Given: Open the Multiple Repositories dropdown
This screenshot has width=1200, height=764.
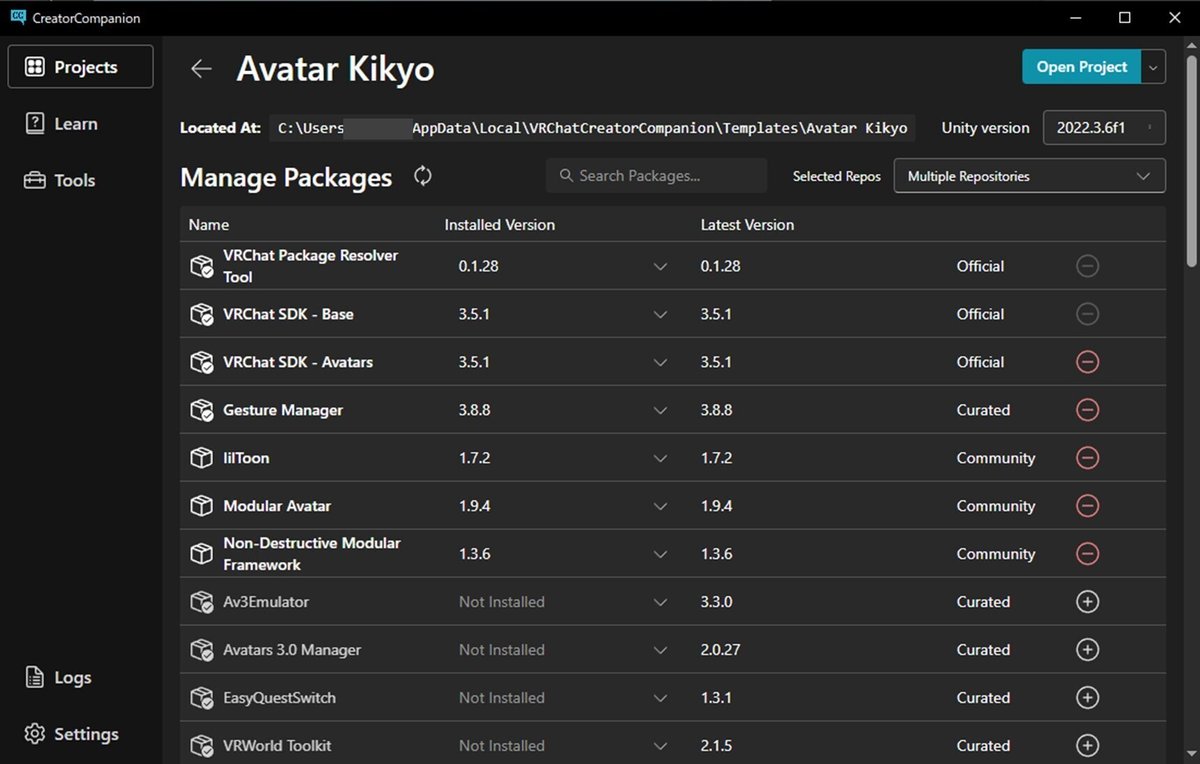Looking at the screenshot, I should (x=1029, y=176).
